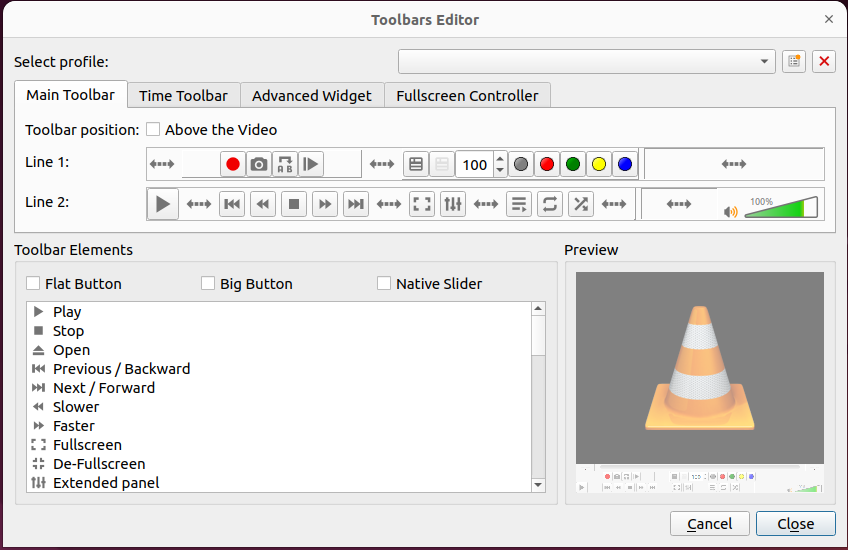The width and height of the screenshot is (848, 550).
Task: Click the Play button in Line 2
Action: click(x=163, y=204)
